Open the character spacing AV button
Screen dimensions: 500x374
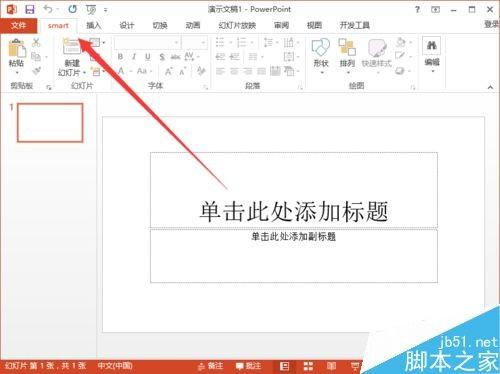(x=191, y=57)
